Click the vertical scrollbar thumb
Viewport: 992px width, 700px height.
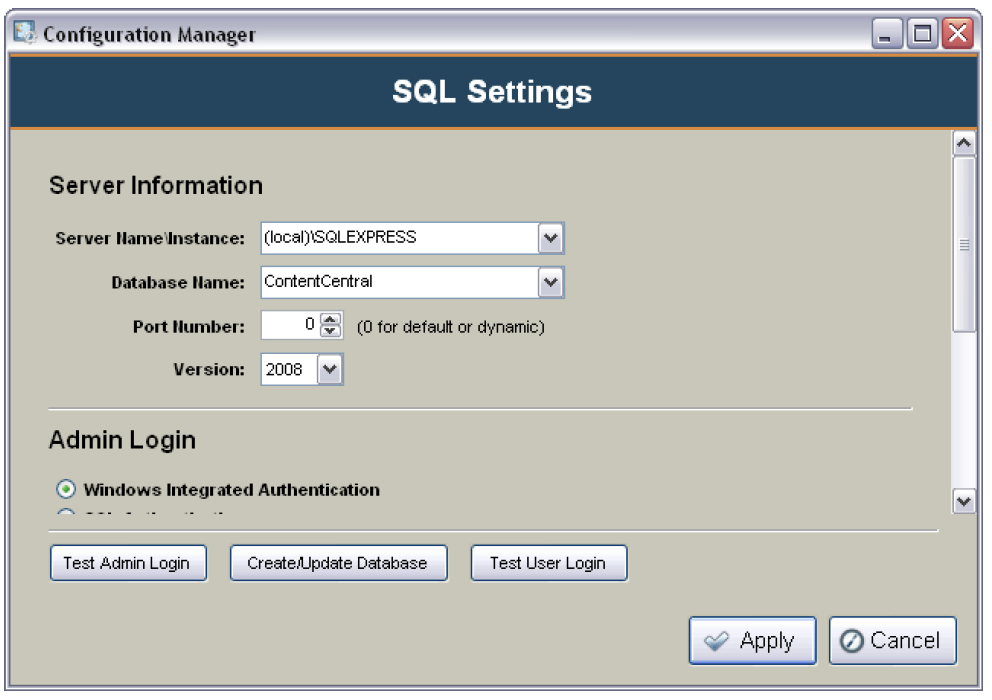coord(963,240)
